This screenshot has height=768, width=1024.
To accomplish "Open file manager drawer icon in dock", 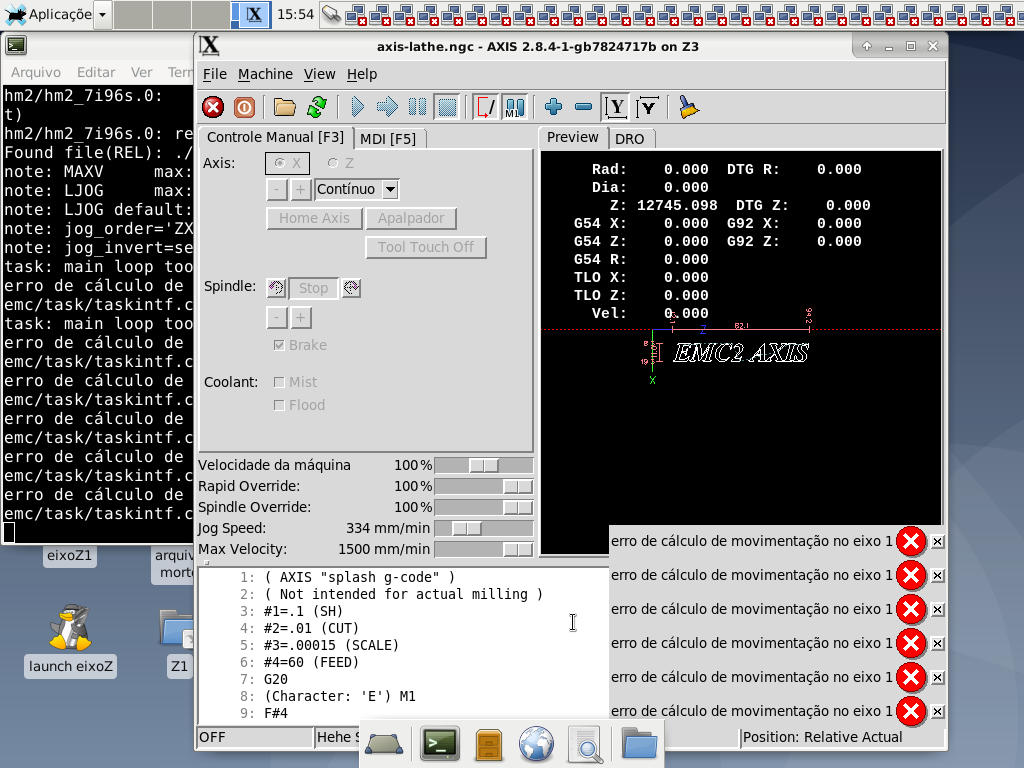I will coord(488,744).
